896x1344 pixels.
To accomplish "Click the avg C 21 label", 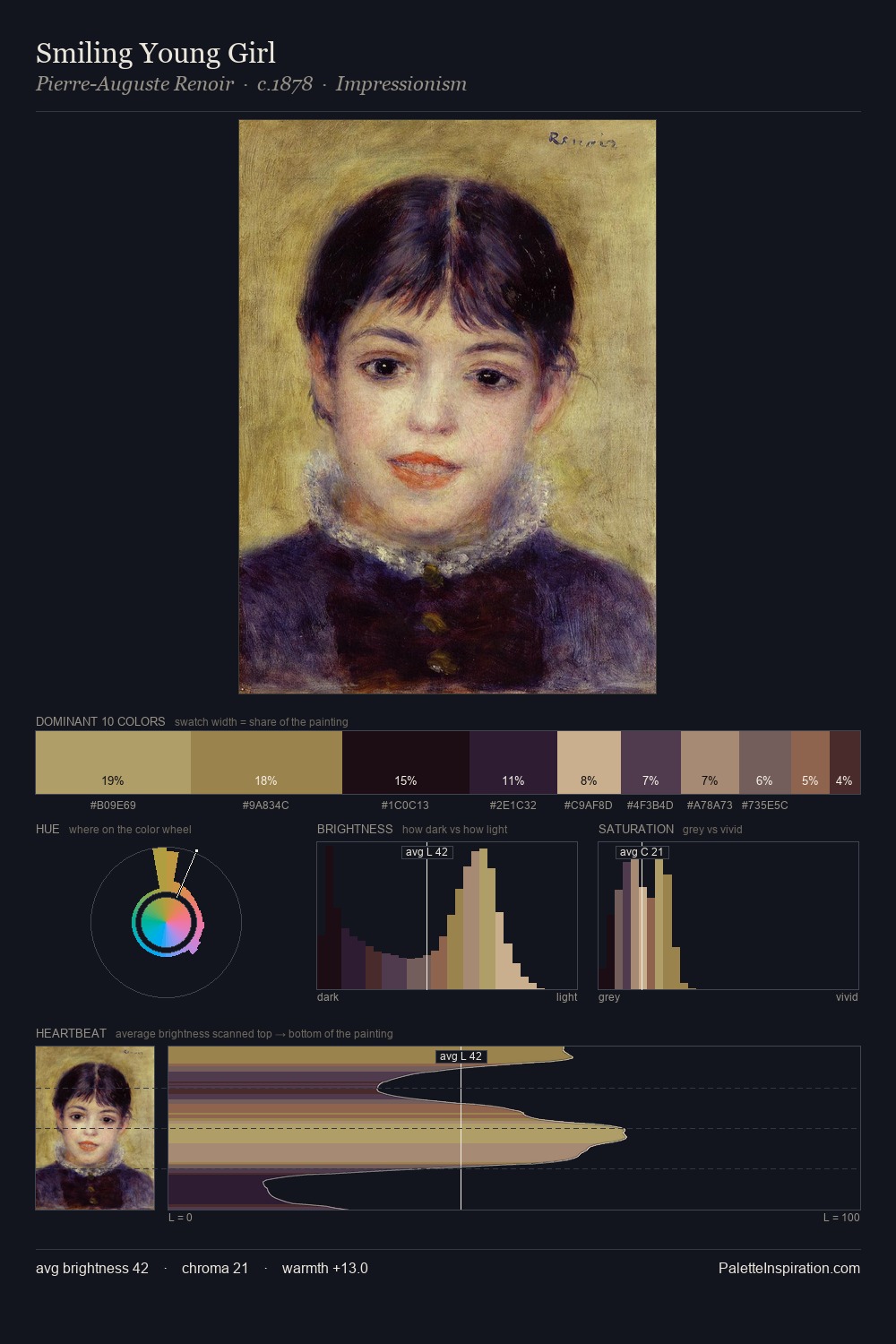I will 642,852.
